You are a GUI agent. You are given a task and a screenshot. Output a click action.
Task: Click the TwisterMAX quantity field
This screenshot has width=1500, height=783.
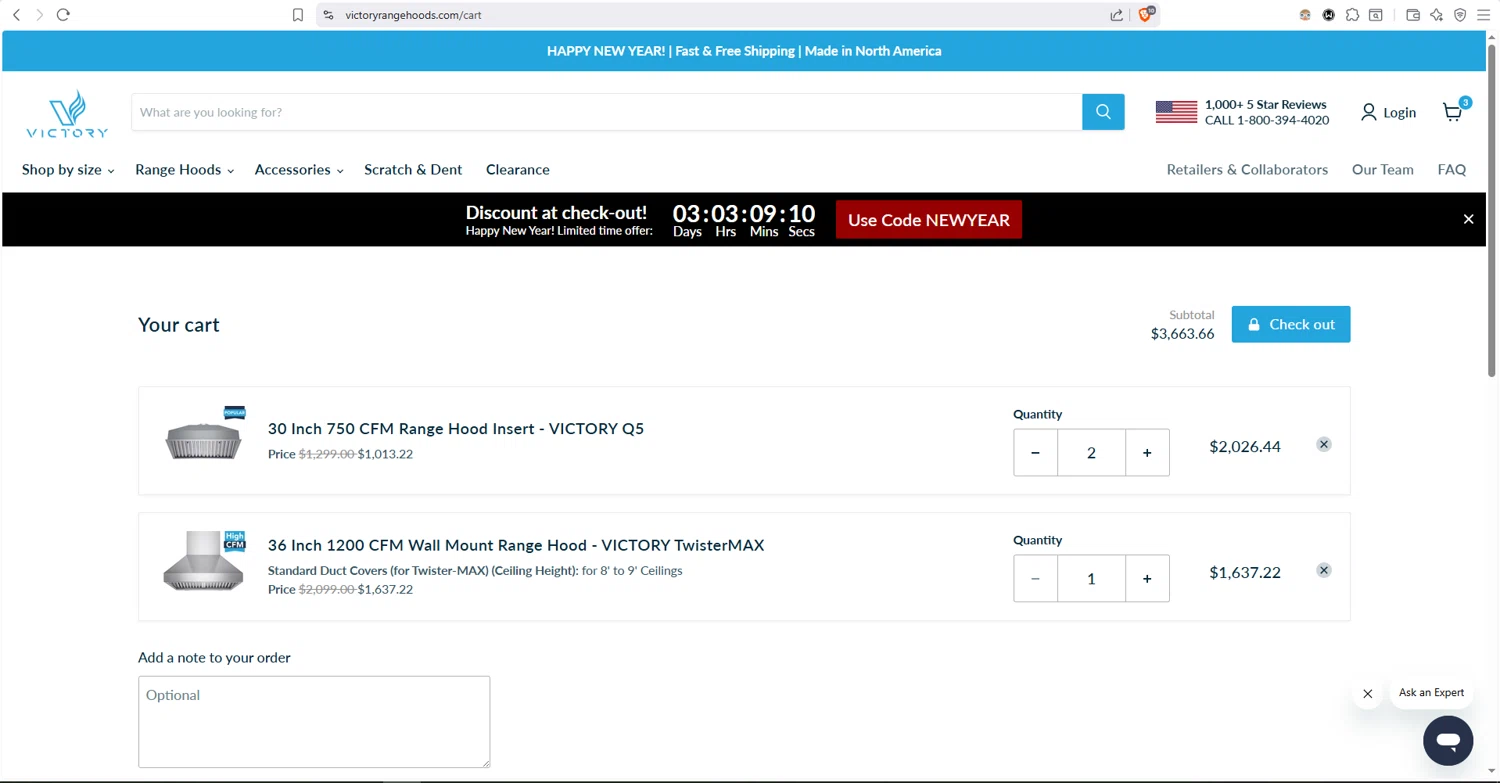click(1091, 579)
